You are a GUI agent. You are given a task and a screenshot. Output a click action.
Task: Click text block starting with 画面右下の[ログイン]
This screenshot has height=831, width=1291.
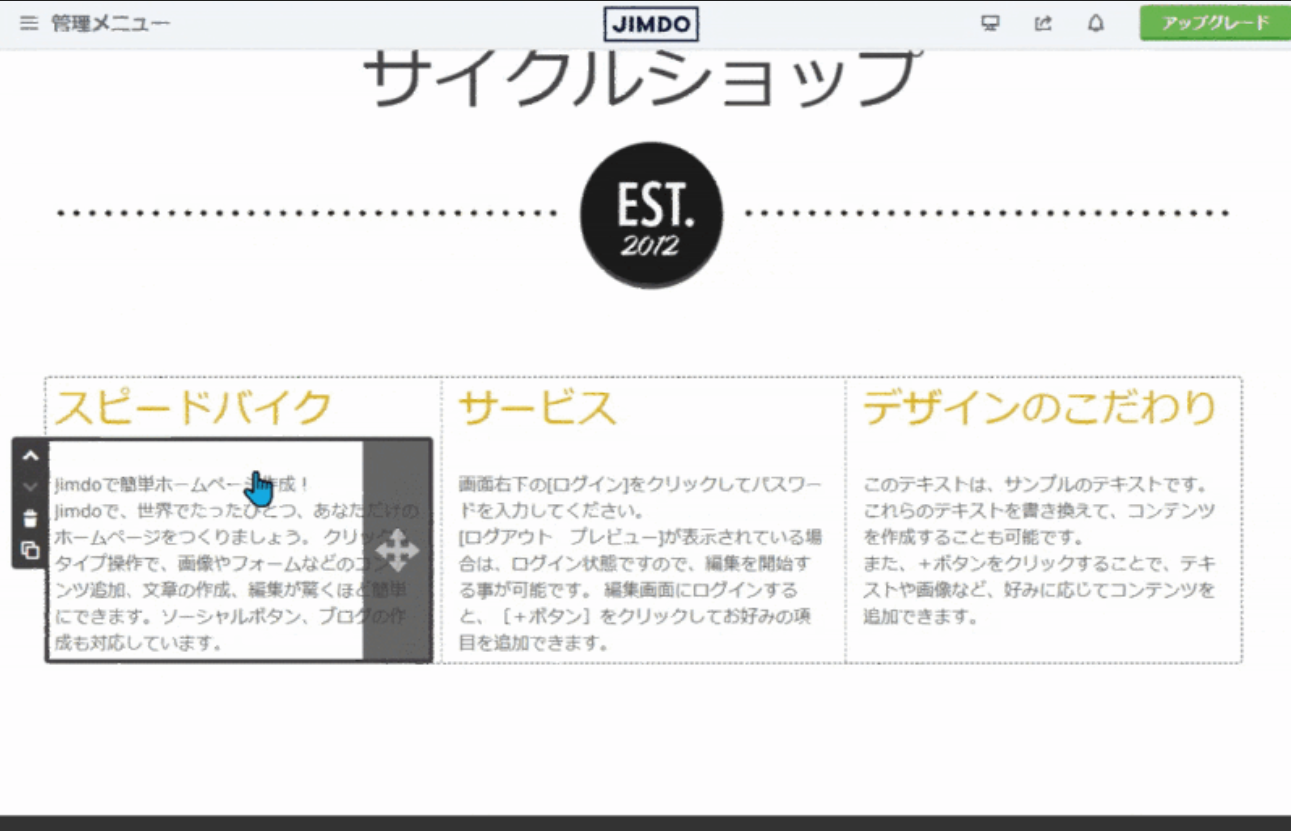pos(641,563)
